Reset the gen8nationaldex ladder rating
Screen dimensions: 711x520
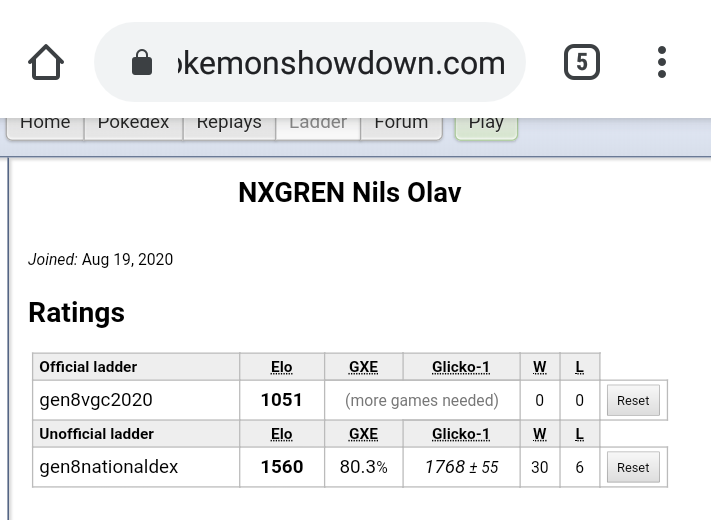click(x=633, y=467)
